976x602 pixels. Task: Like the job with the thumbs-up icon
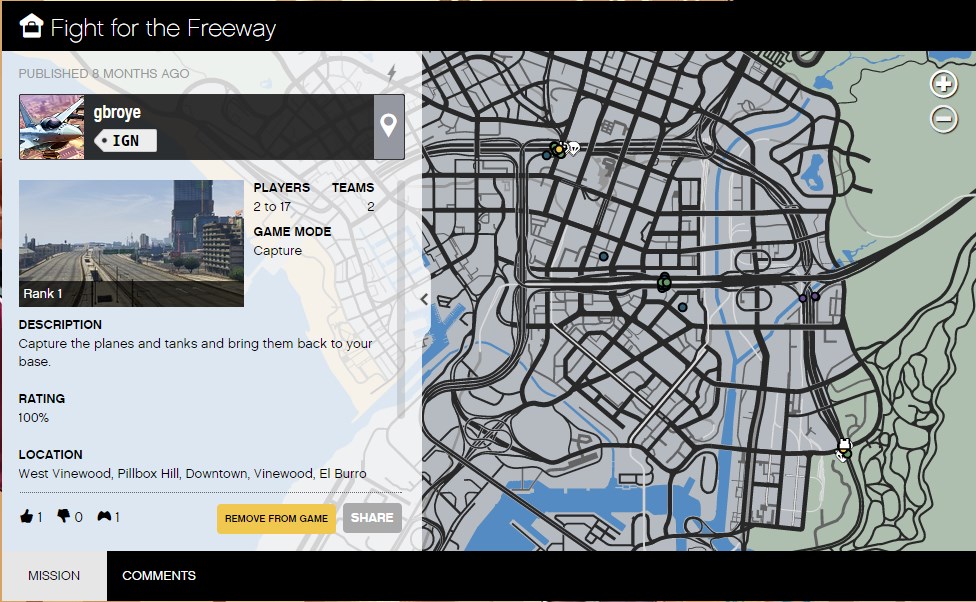click(26, 516)
